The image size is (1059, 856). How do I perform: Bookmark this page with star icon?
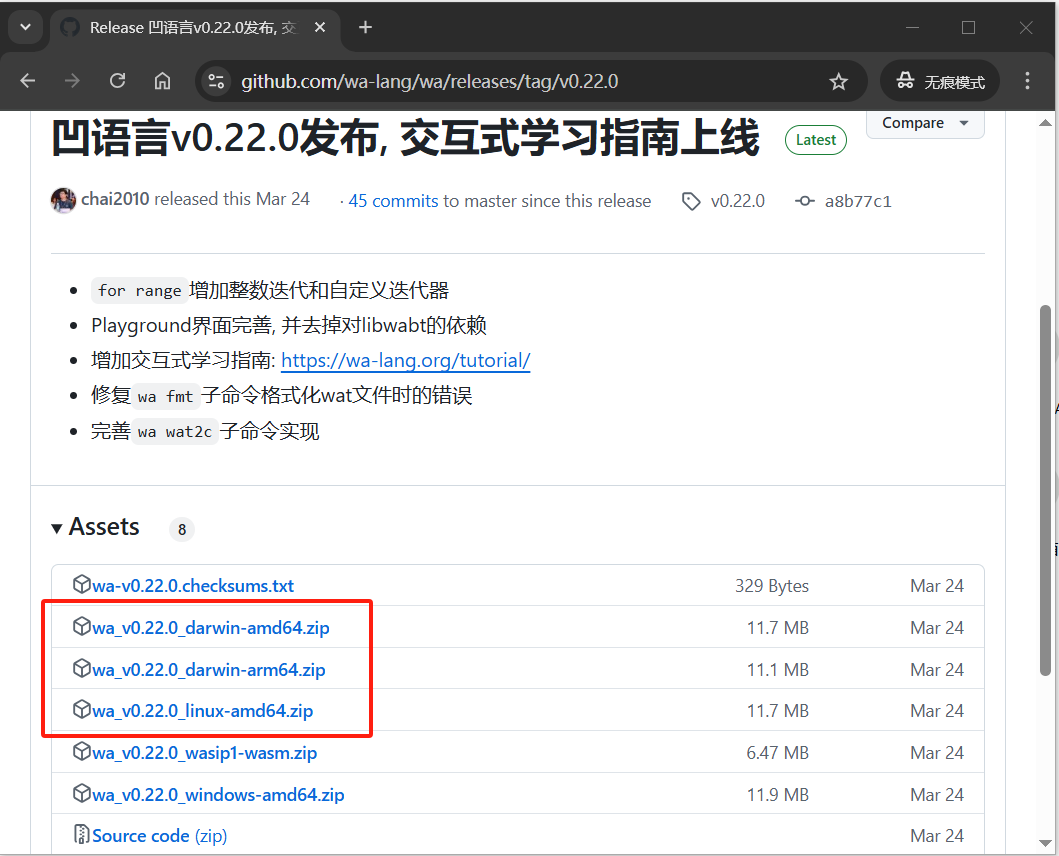coord(838,81)
